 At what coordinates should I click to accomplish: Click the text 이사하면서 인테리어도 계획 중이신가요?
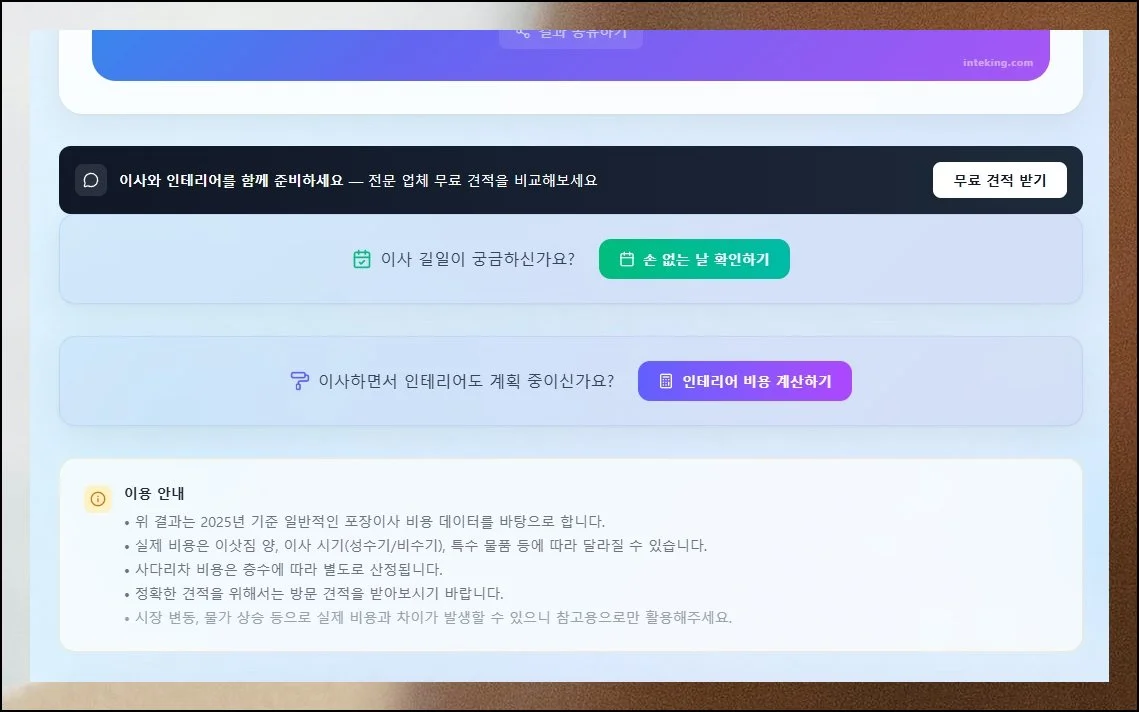[466, 381]
